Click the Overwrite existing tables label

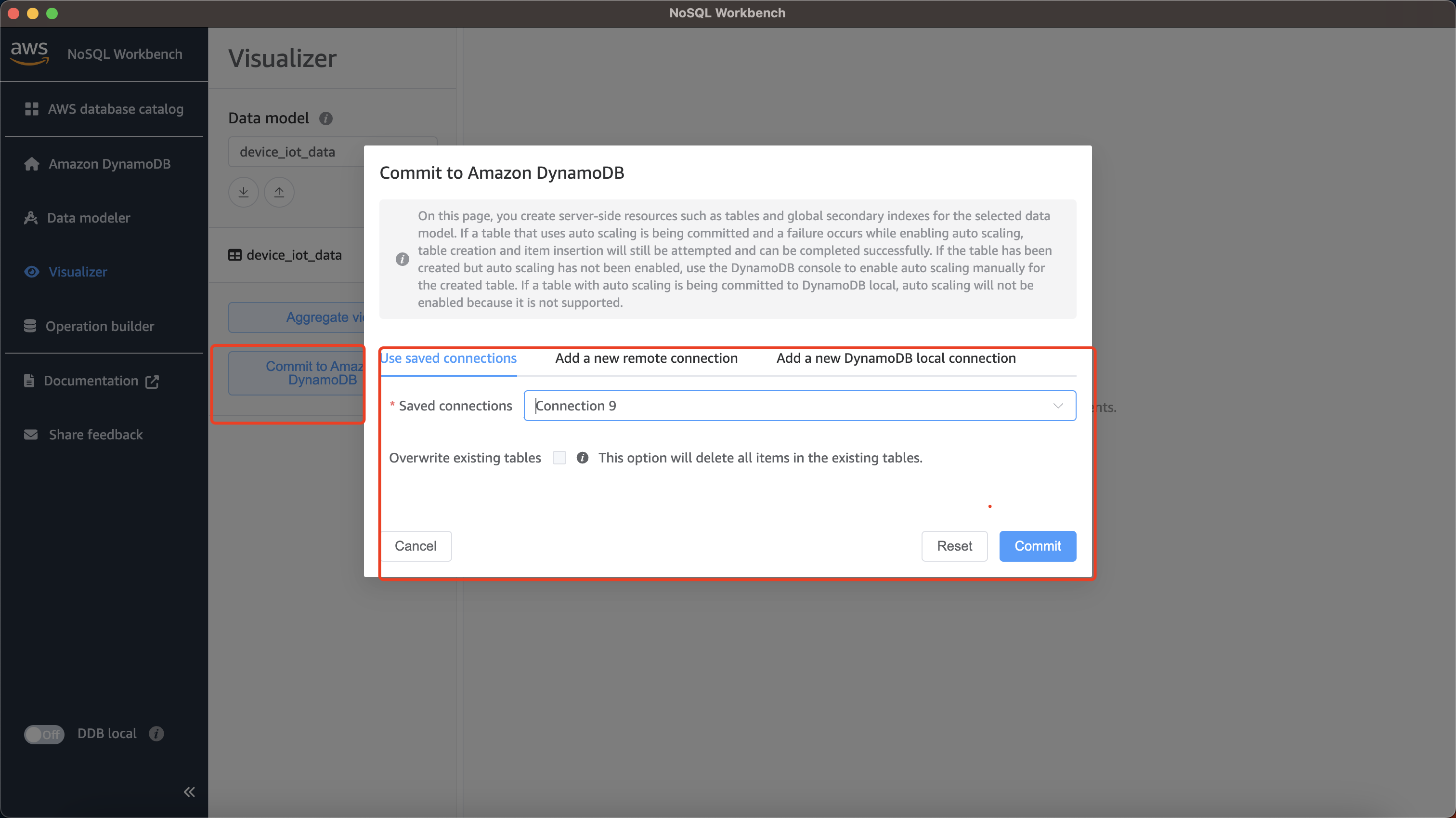465,458
